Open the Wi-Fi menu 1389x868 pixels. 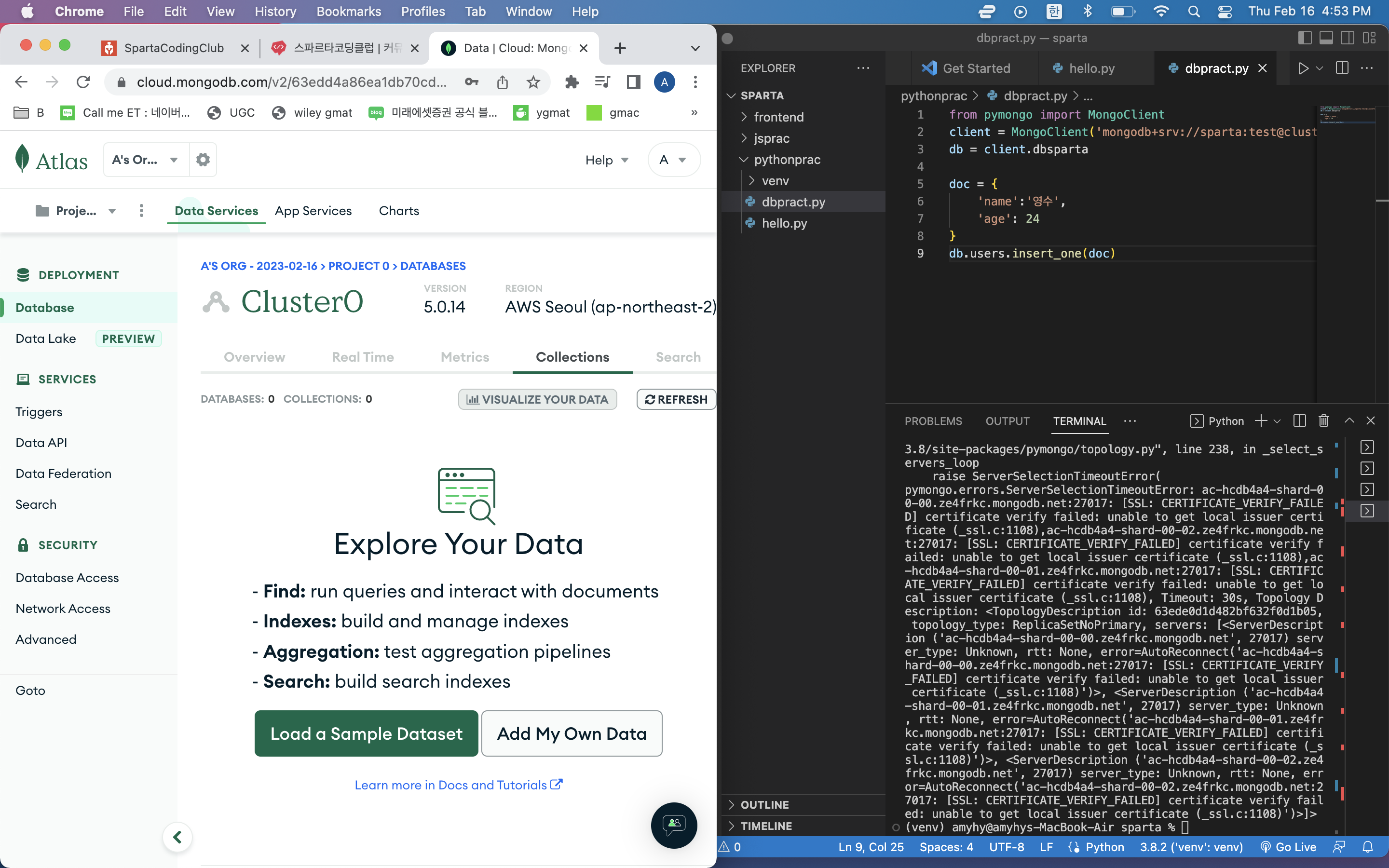pos(1160,12)
